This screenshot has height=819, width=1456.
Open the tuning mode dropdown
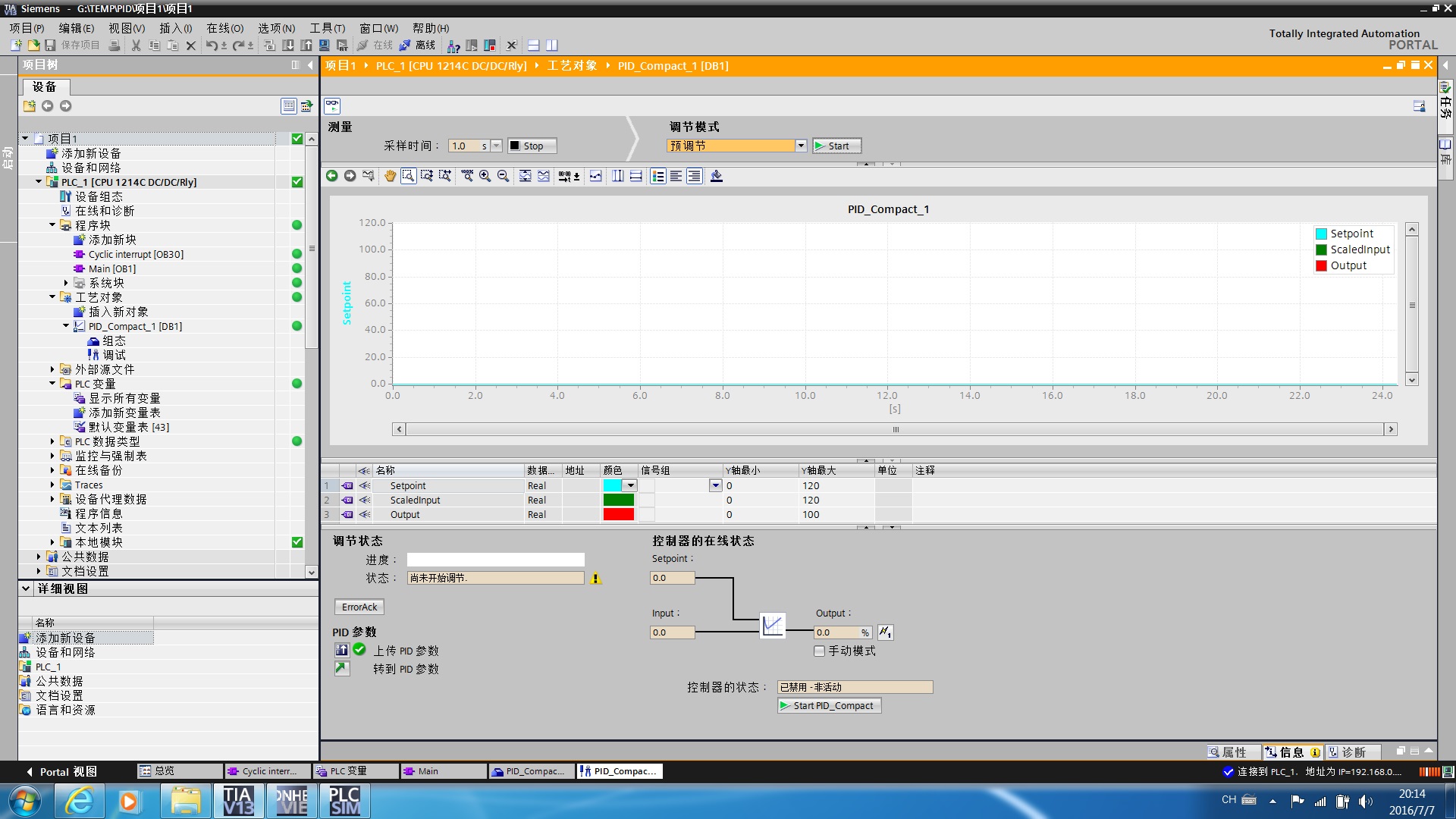800,146
